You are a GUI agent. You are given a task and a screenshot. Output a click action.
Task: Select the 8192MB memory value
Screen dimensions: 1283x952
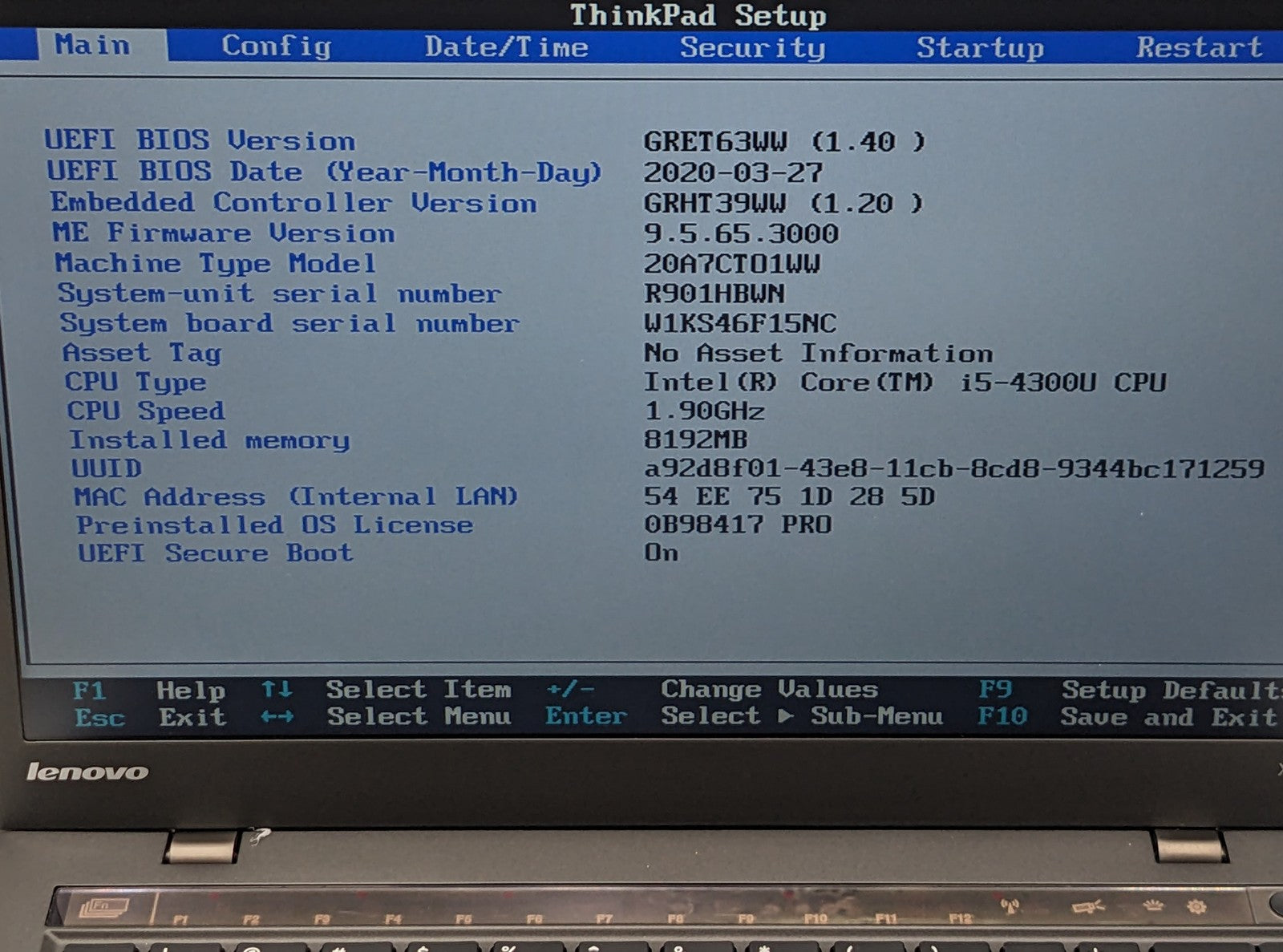click(695, 440)
